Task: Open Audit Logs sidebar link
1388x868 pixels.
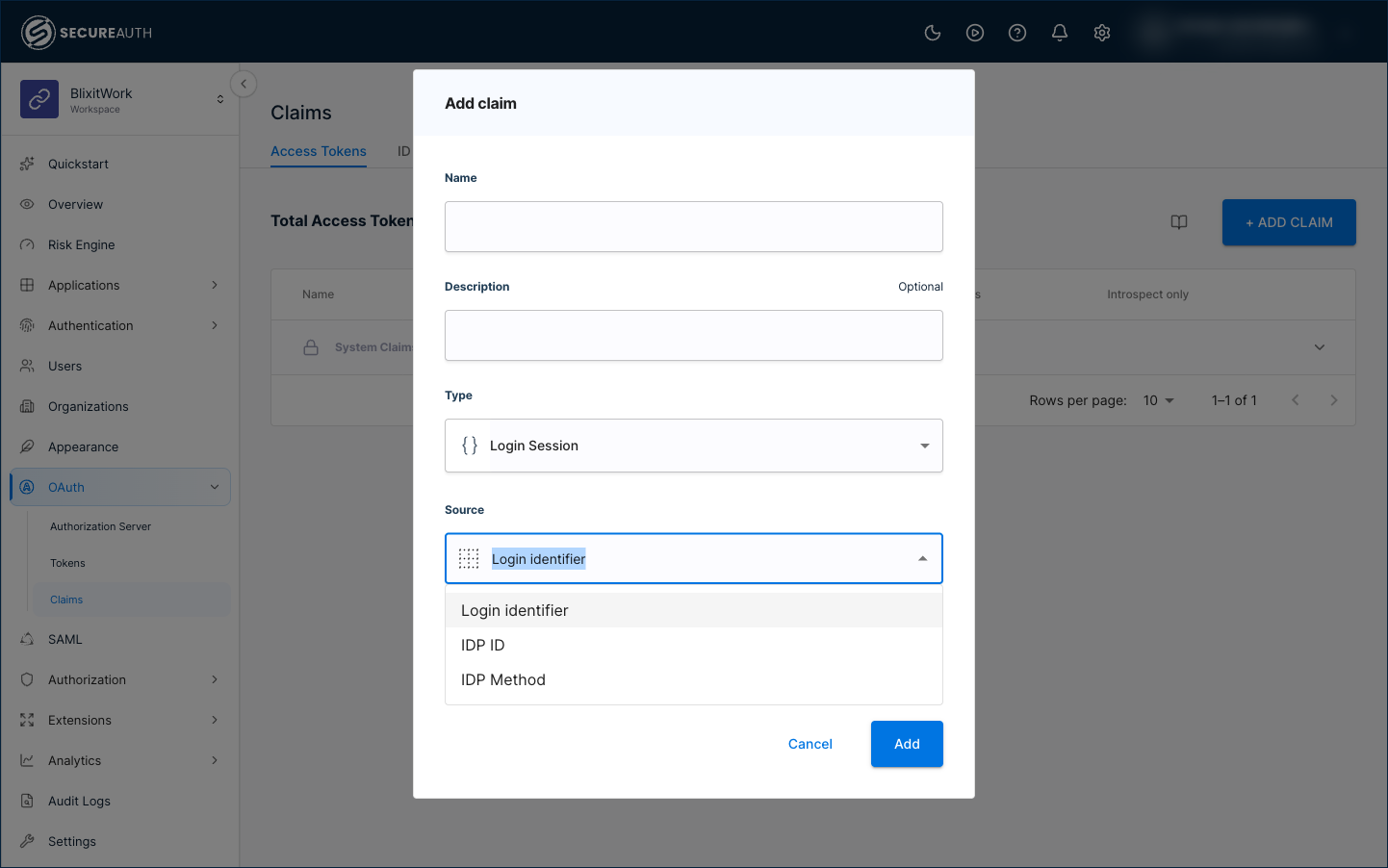Action: [79, 801]
